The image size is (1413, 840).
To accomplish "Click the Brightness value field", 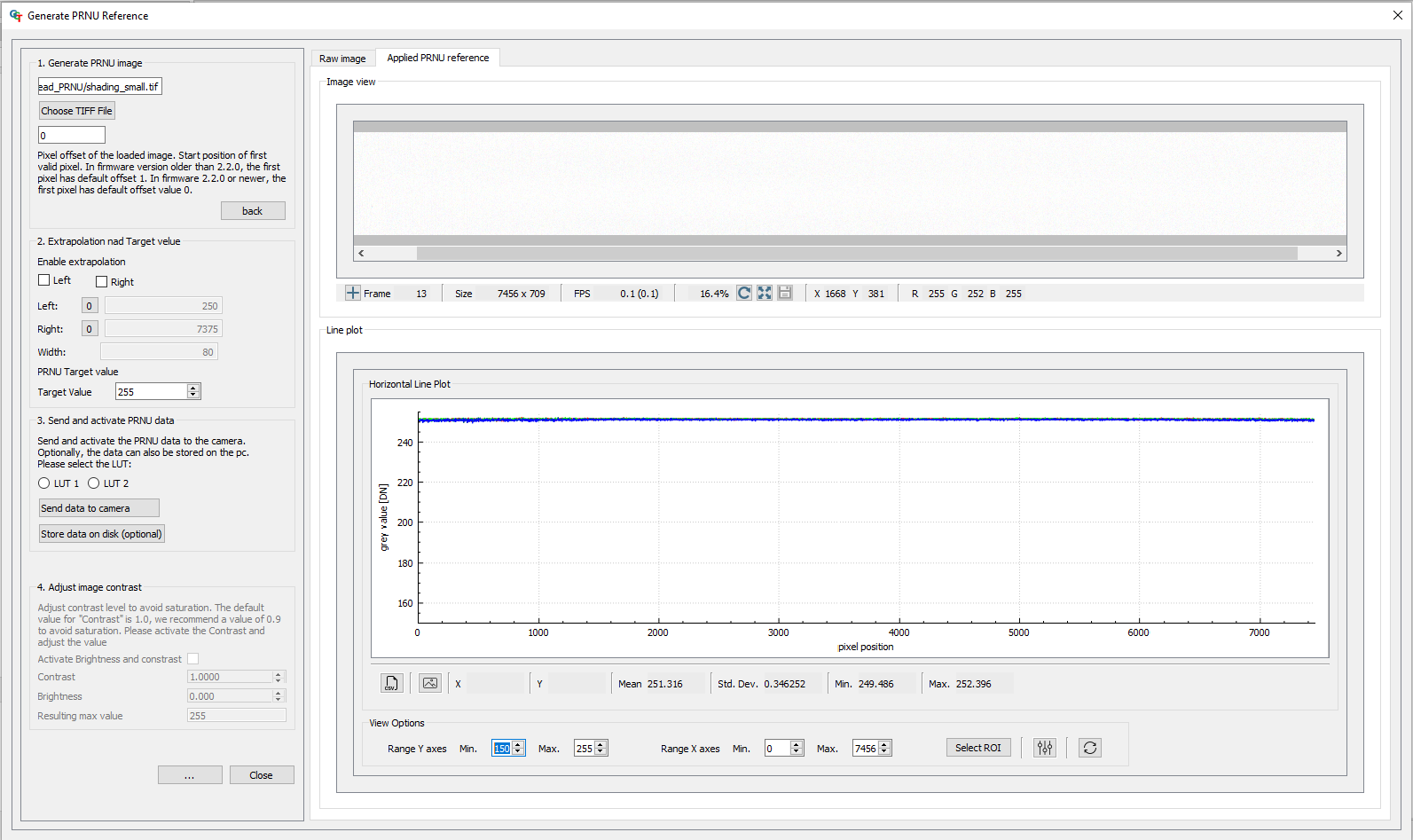I will coord(230,696).
